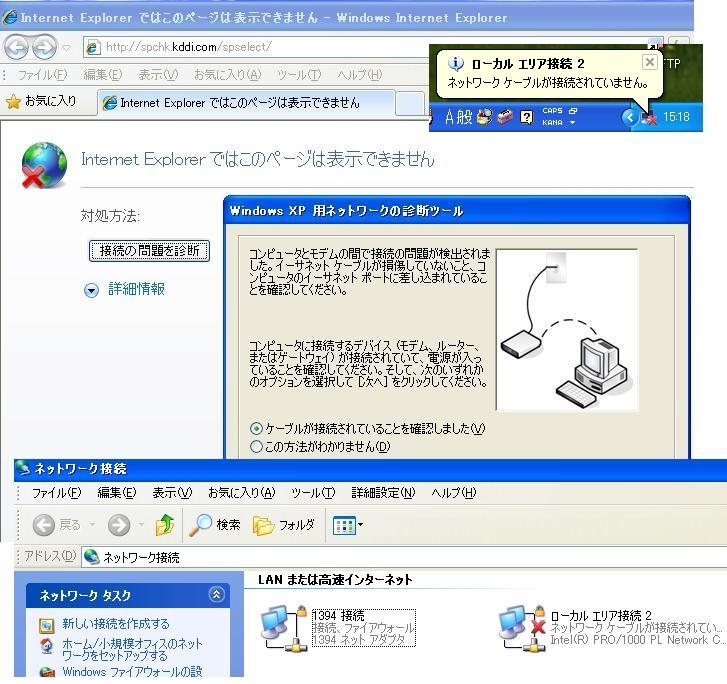Open ファイル(F) menu in Internet Explorer
The height and width of the screenshot is (684, 727).
(43, 75)
